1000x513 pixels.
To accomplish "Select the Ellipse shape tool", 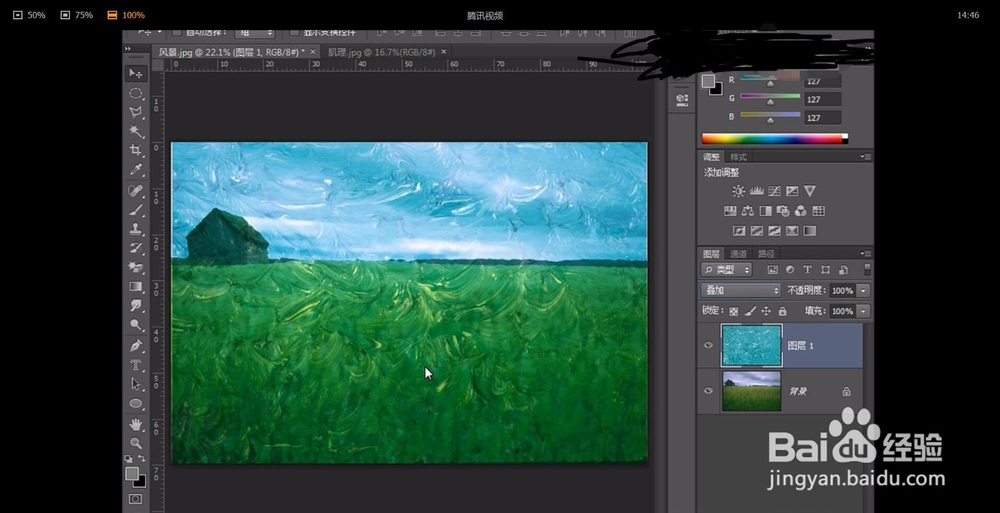I will tap(136, 403).
